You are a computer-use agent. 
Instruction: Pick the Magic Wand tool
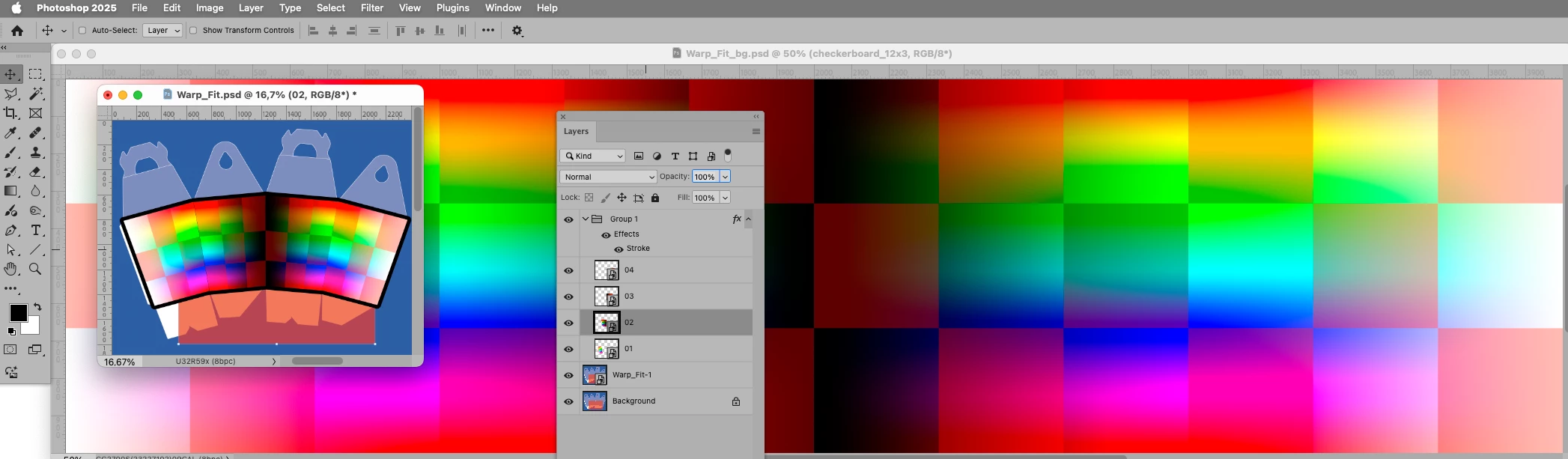click(x=35, y=94)
